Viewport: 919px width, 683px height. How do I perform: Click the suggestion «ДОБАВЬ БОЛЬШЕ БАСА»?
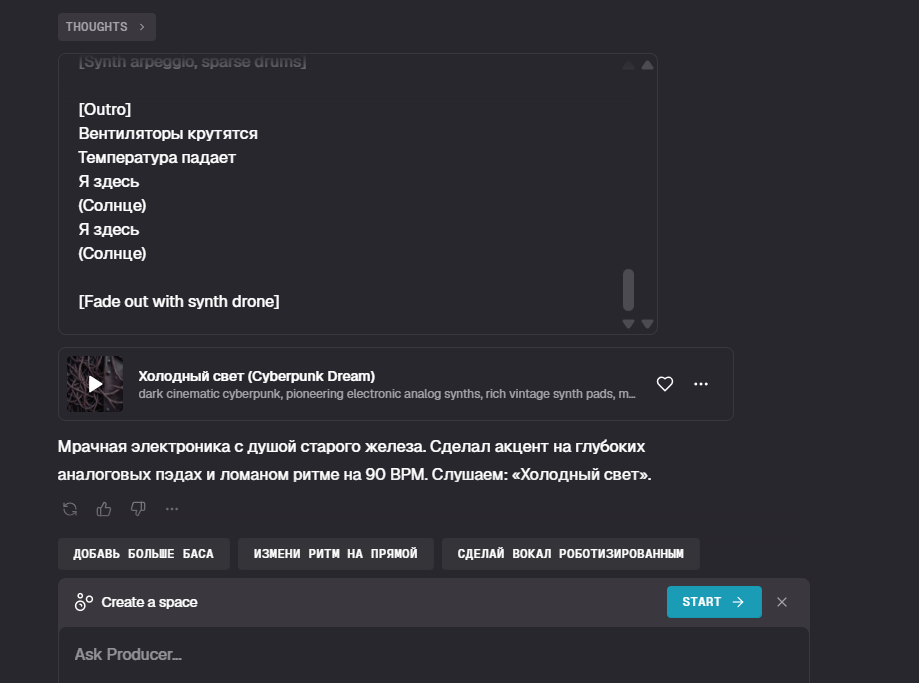[x=143, y=553]
